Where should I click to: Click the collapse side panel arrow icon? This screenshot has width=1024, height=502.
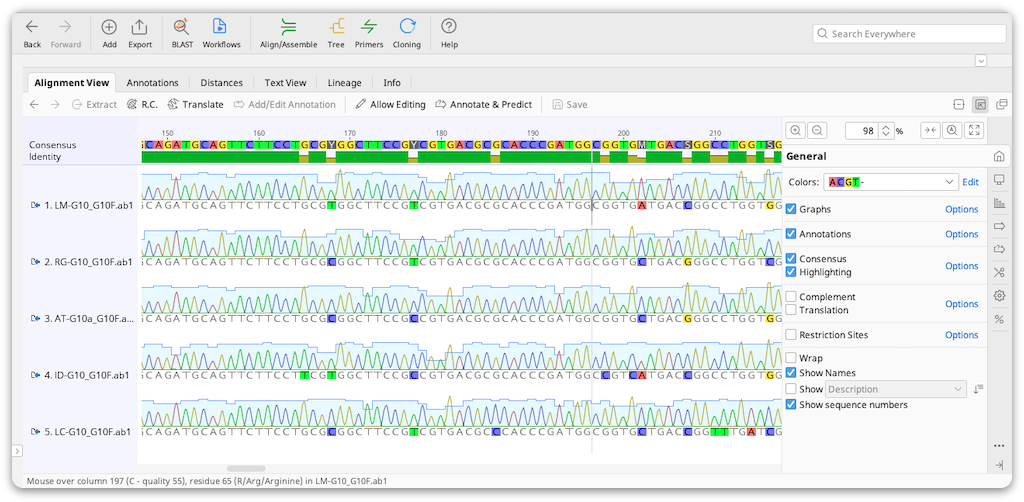click(999, 465)
